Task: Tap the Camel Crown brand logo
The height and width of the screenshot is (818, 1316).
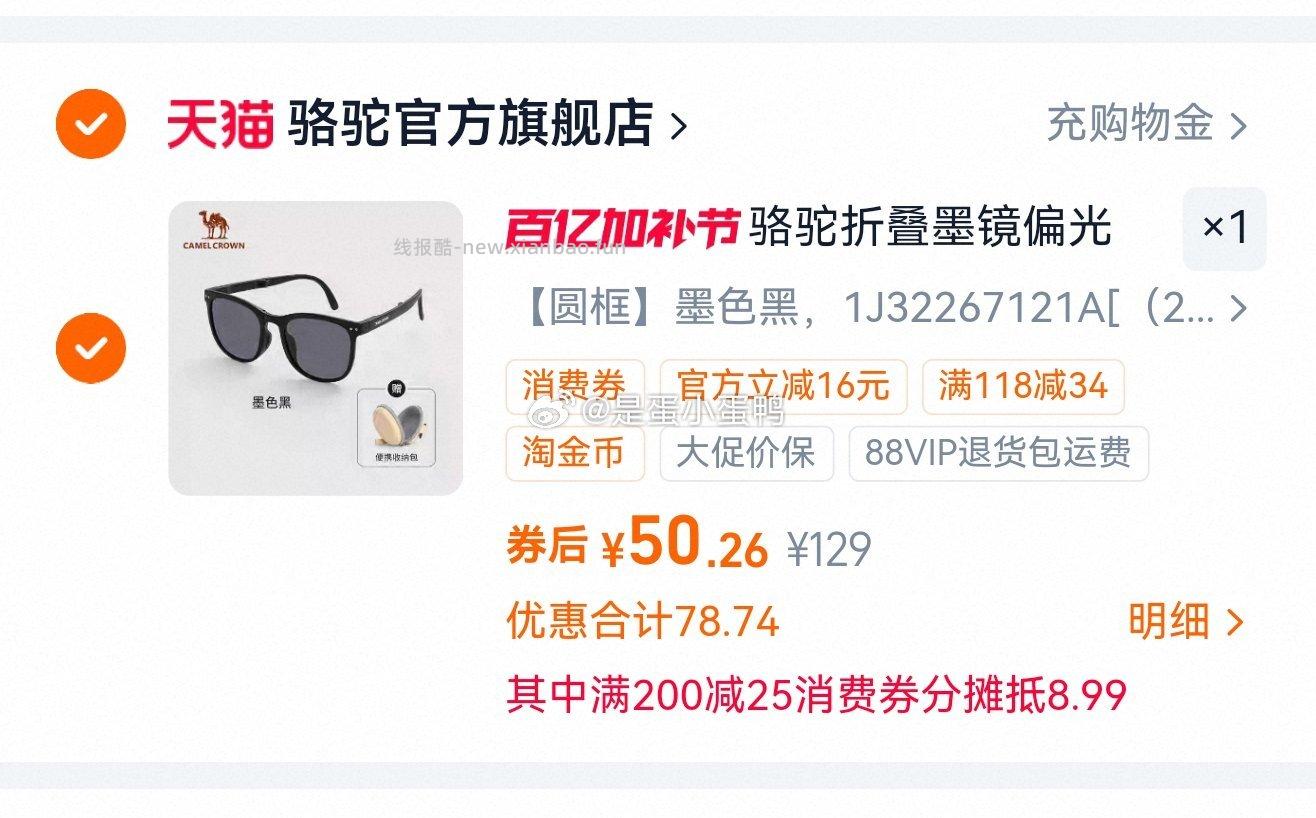Action: (214, 230)
